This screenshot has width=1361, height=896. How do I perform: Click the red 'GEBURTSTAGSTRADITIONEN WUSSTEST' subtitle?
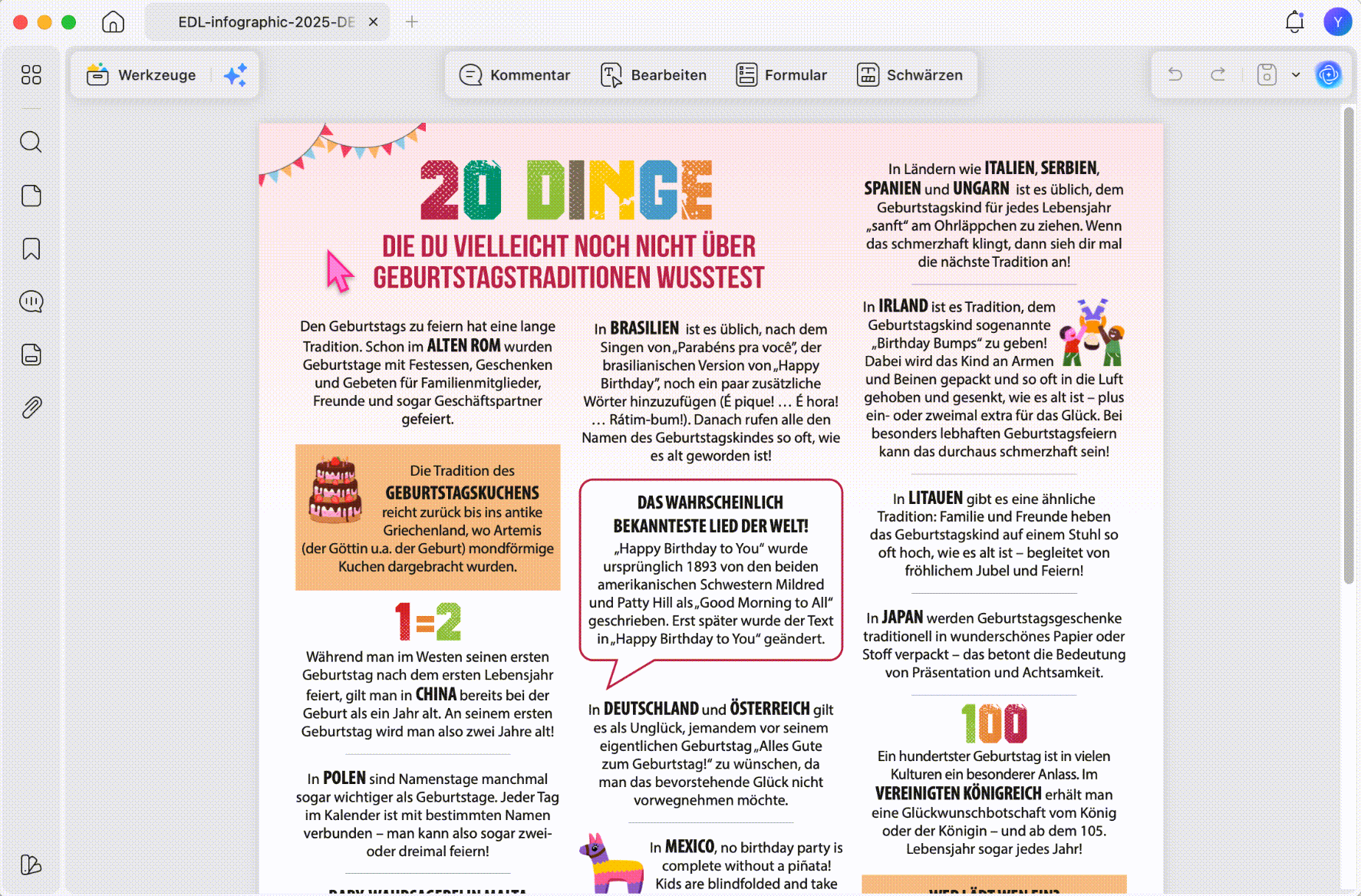[x=568, y=278]
